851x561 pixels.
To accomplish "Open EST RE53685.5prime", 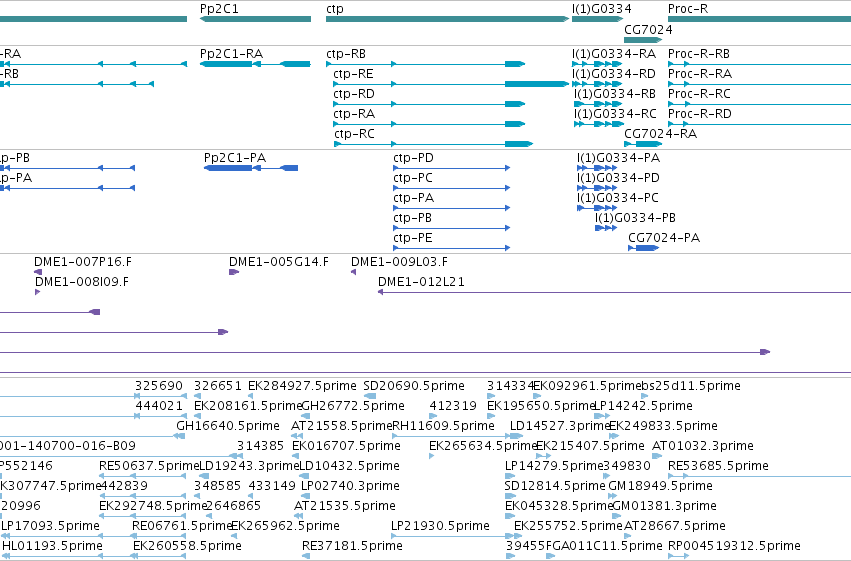I will tap(718, 467).
